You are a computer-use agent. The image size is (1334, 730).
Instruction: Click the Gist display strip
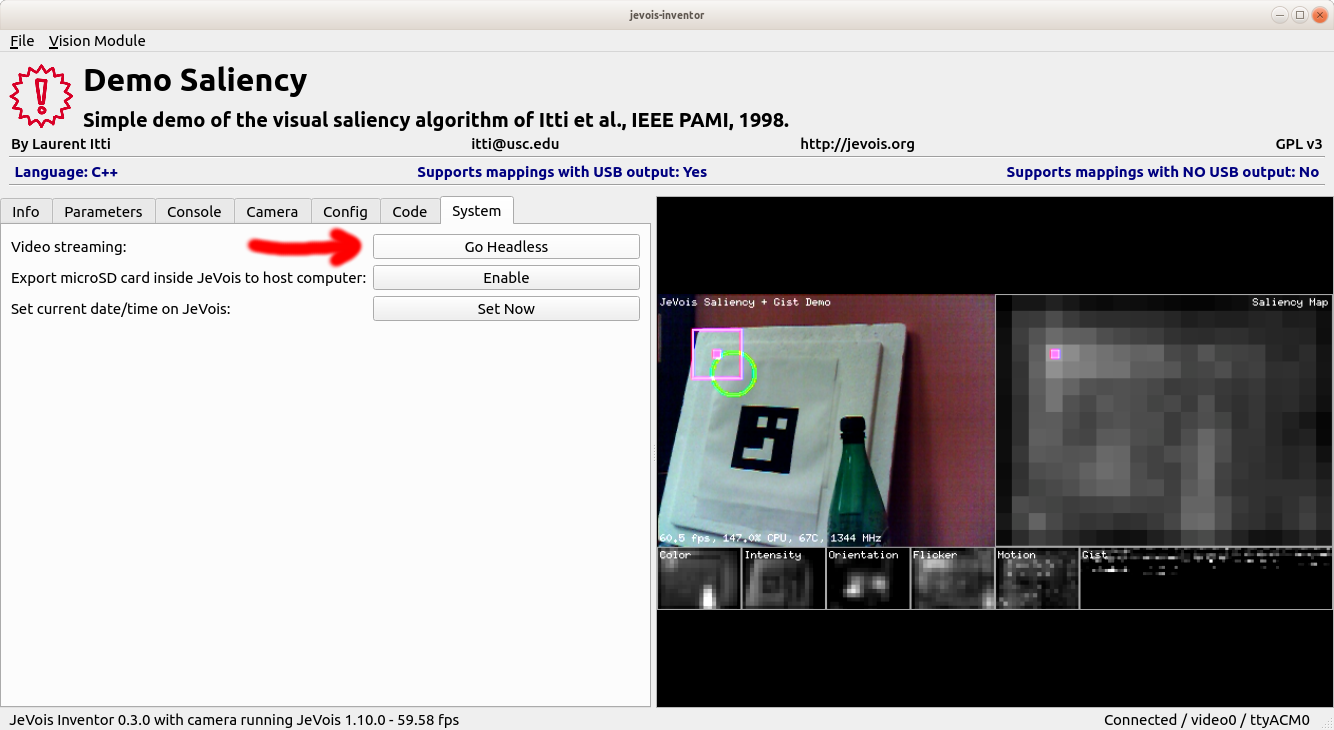click(1206, 578)
